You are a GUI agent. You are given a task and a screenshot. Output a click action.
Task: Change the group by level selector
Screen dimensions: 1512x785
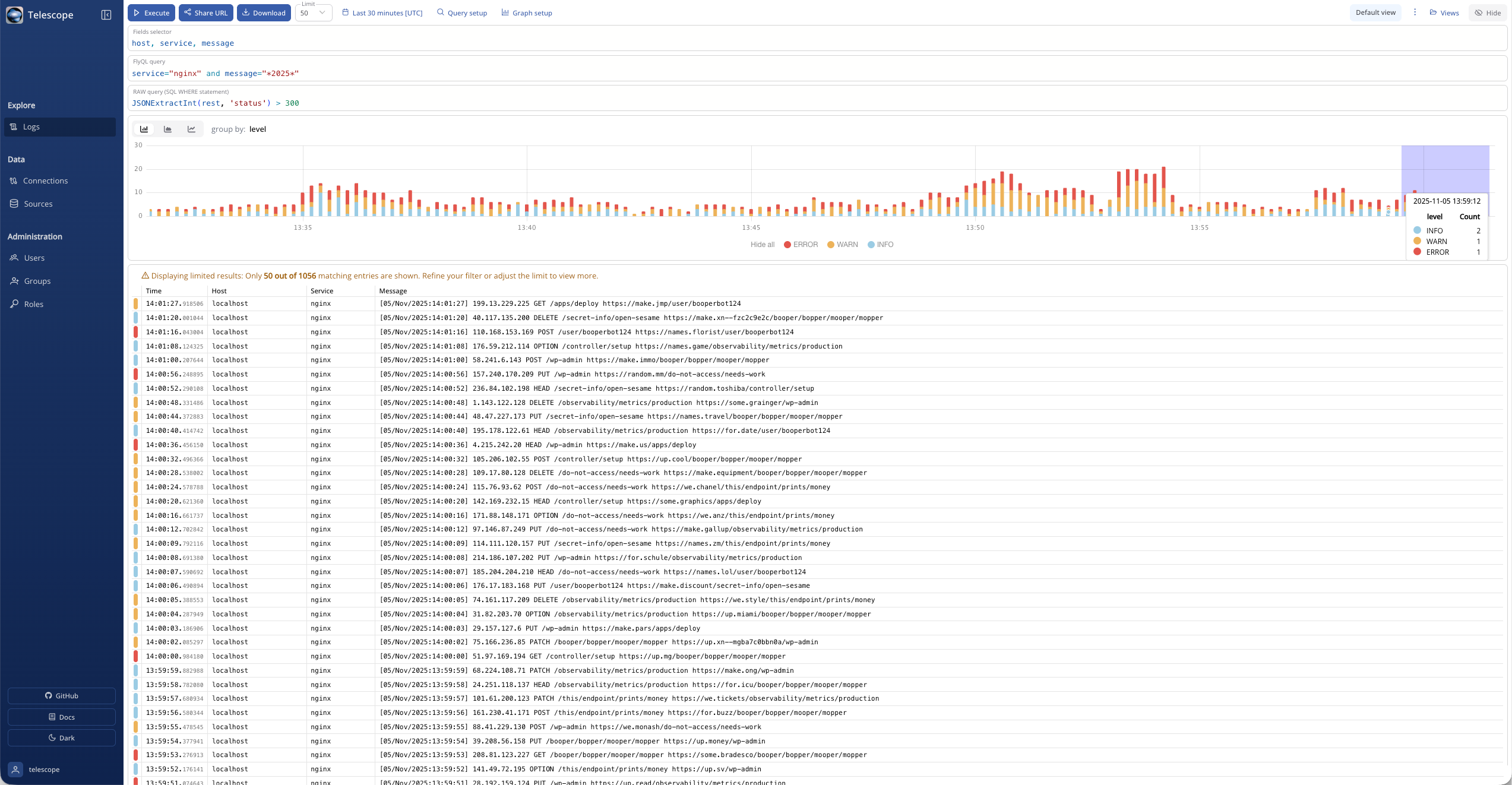tap(258, 129)
